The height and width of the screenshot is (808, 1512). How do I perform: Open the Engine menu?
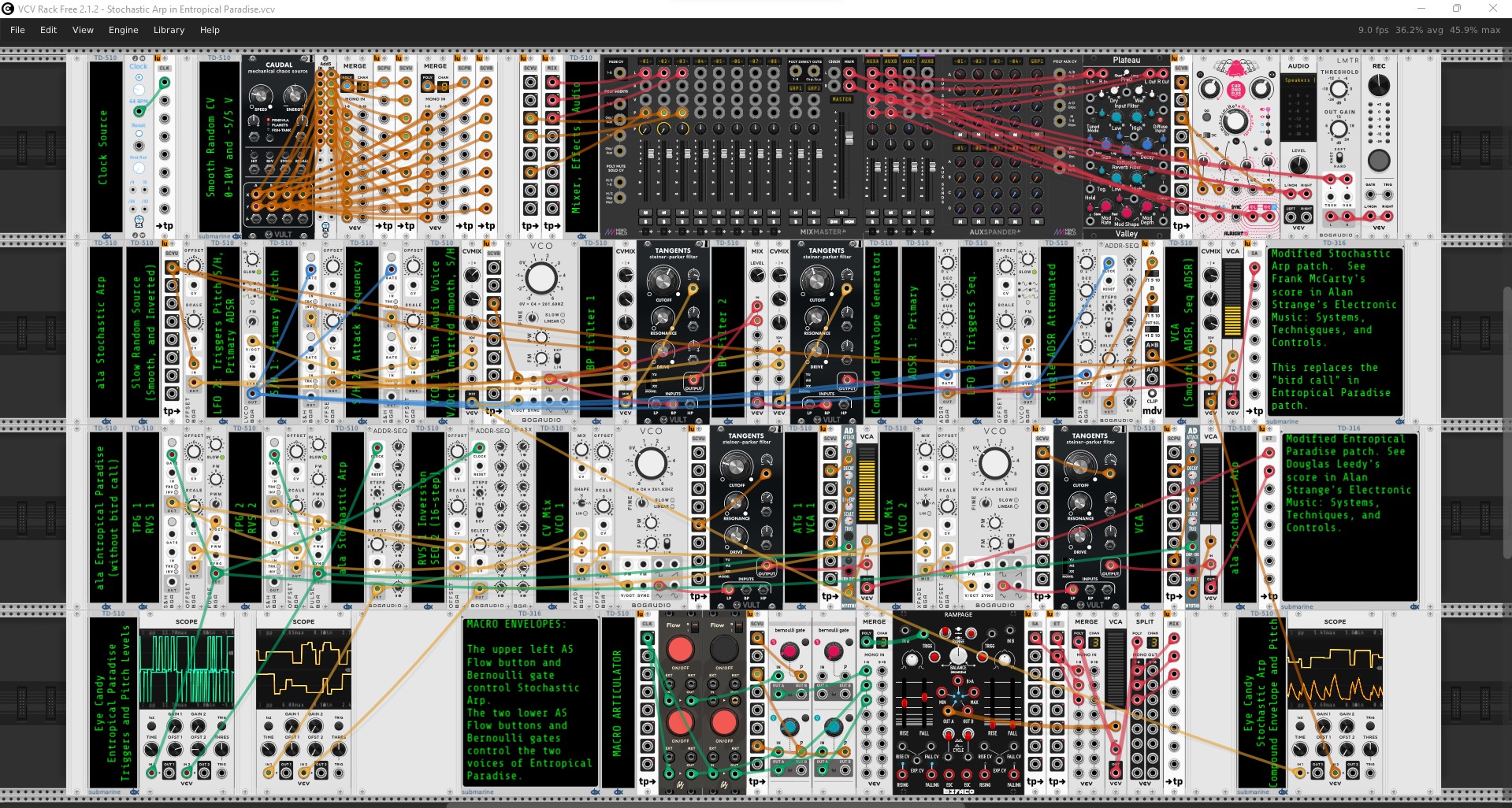pos(124,30)
